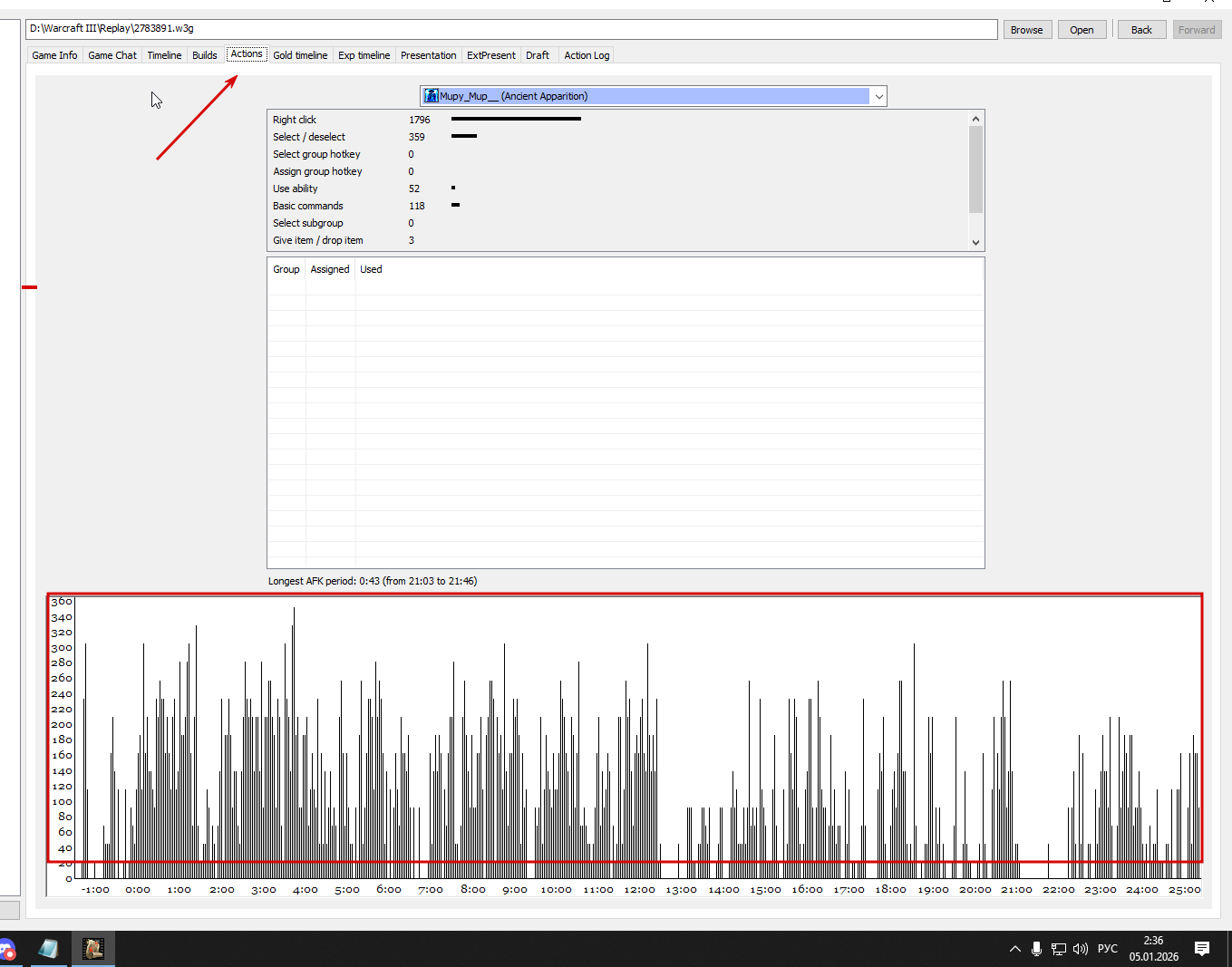Click the microphone tray icon
This screenshot has width=1232, height=967.
tap(1036, 949)
